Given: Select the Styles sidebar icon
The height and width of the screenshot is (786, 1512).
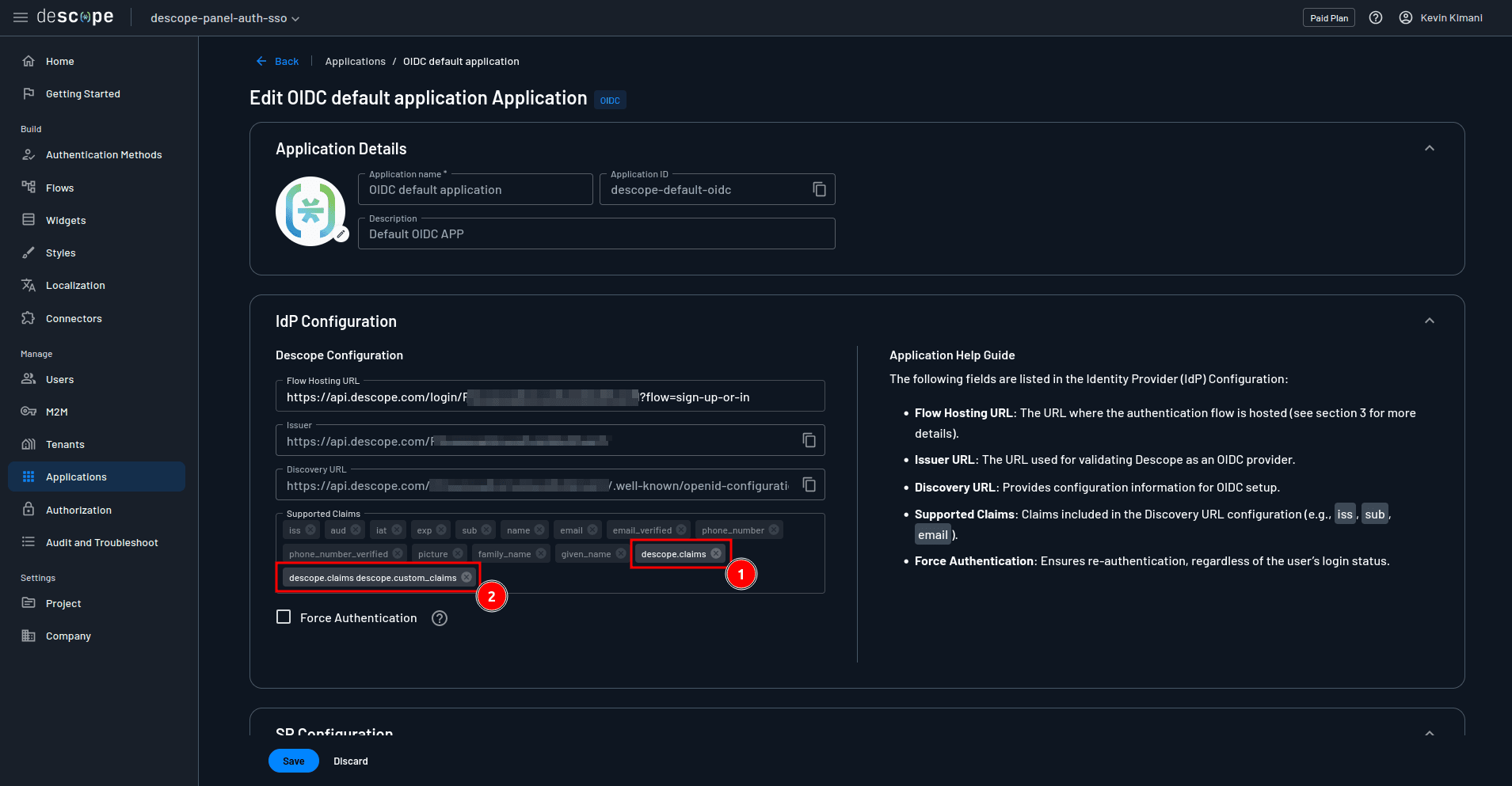Looking at the screenshot, I should (x=29, y=253).
